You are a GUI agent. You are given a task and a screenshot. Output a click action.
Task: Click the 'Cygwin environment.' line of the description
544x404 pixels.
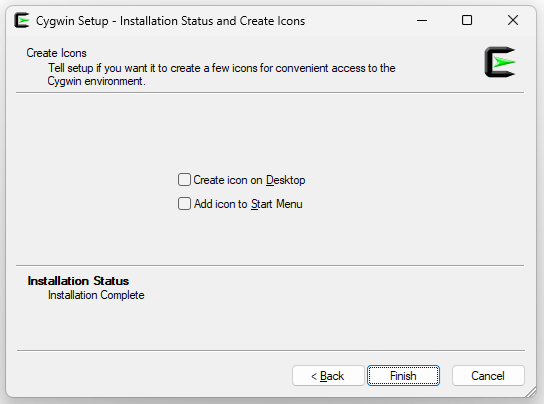(96, 81)
